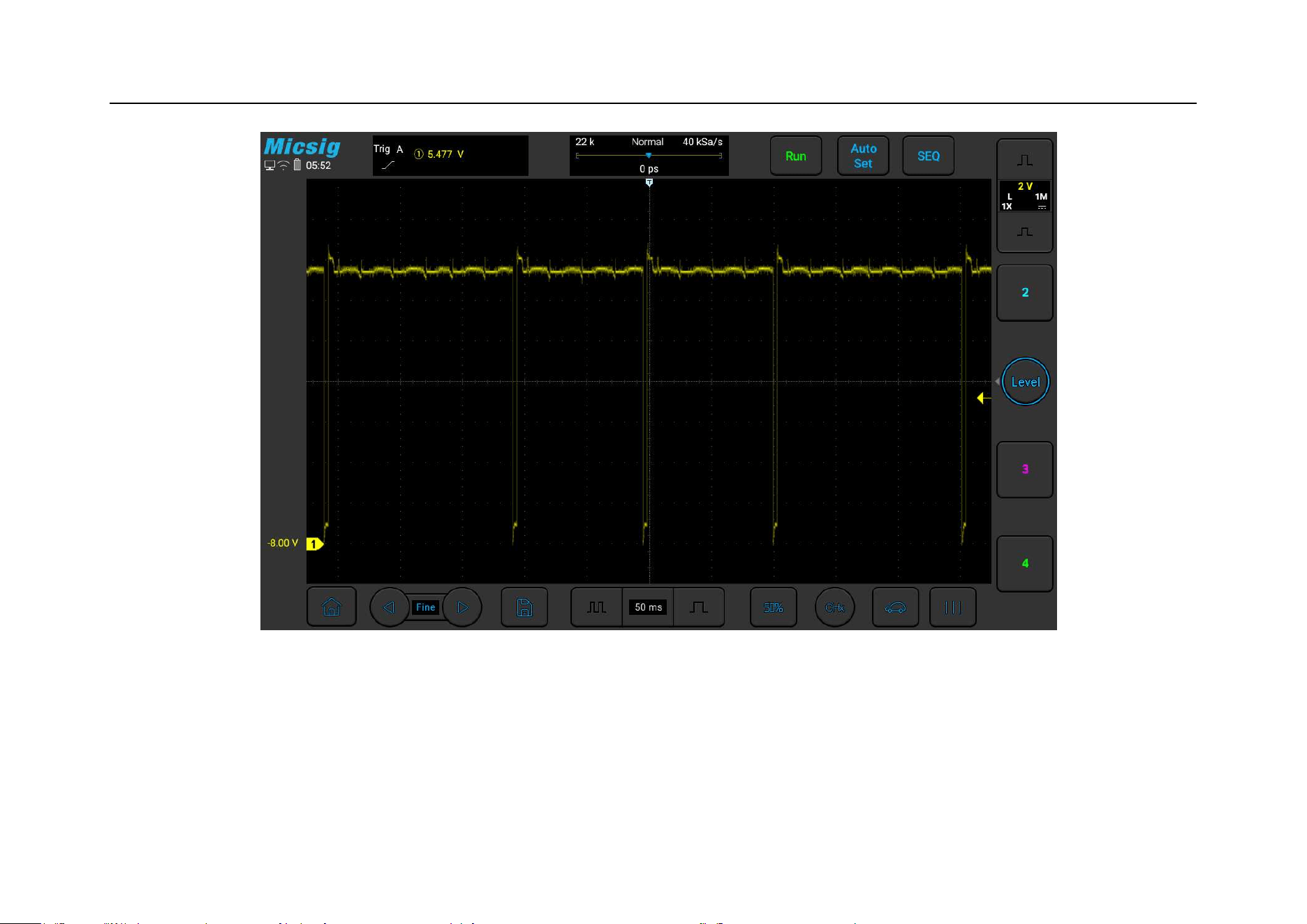Click the 0 ps horizontal delay value
The width and height of the screenshot is (1307, 924).
[649, 169]
